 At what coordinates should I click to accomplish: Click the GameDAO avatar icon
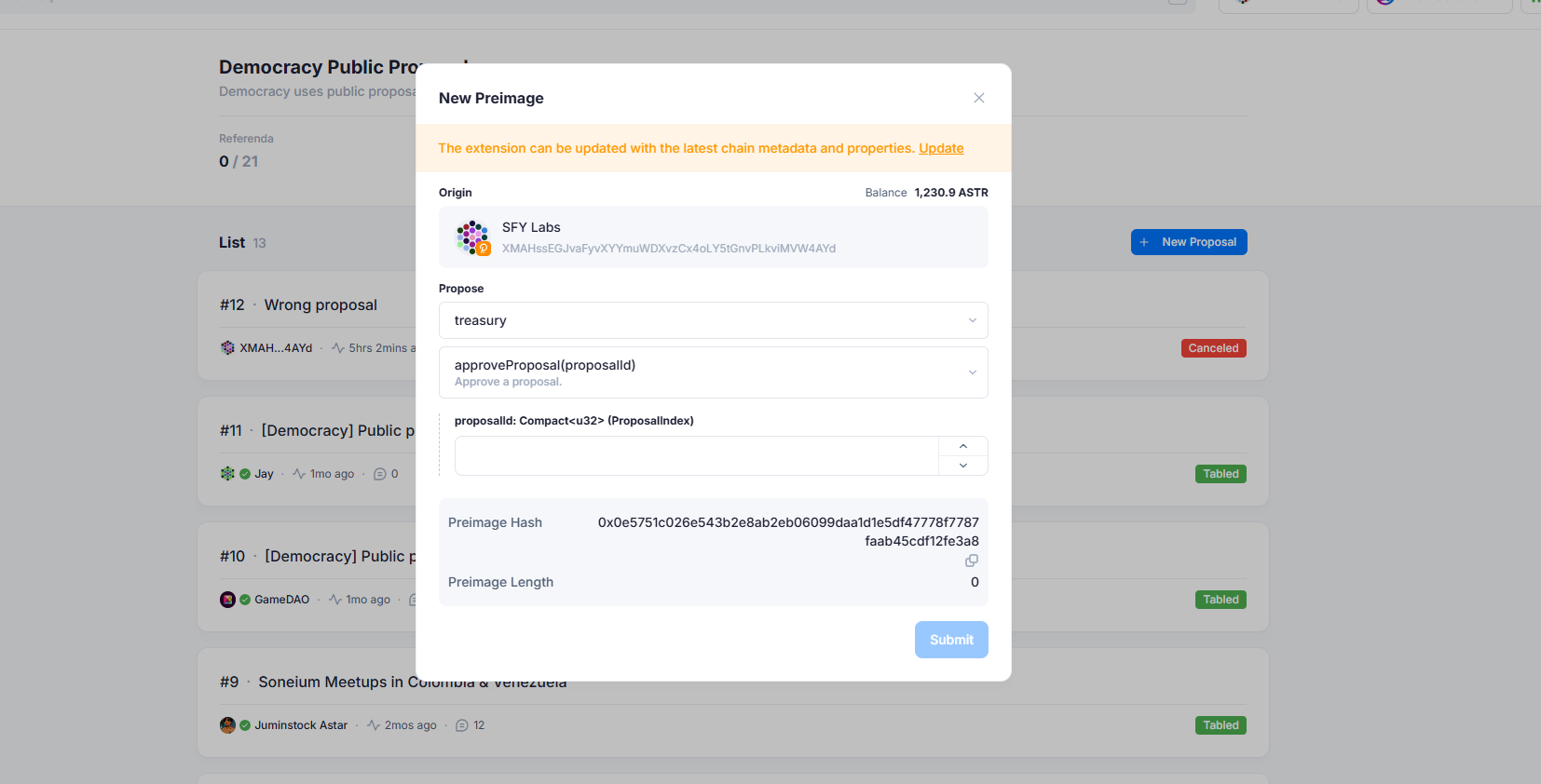pyautogui.click(x=227, y=600)
